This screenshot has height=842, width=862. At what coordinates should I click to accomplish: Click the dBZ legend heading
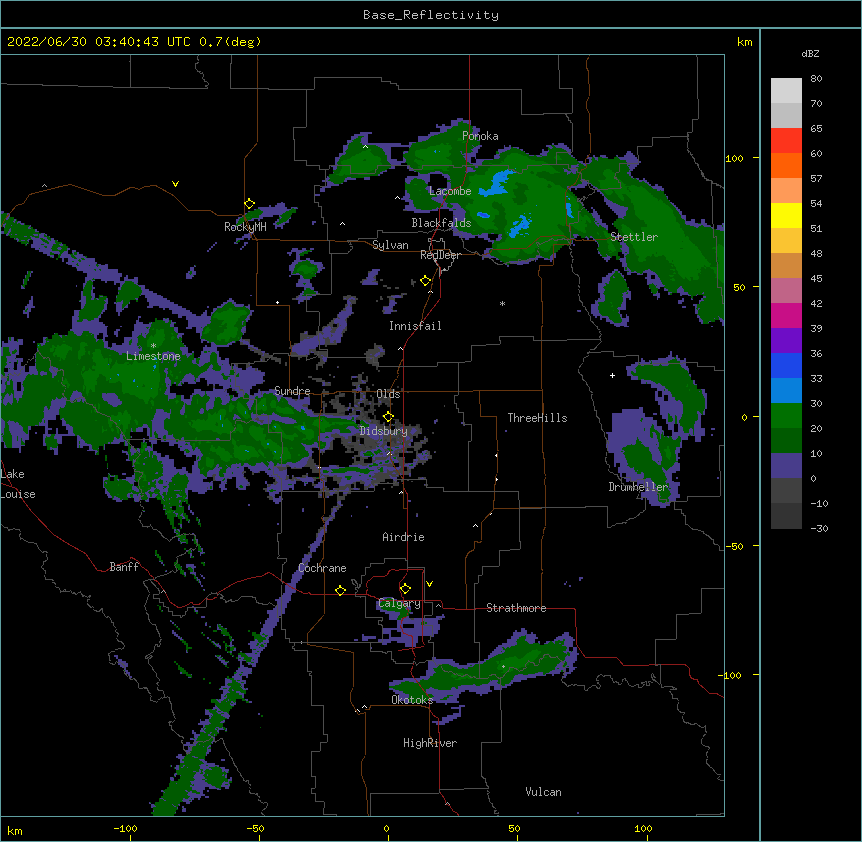click(x=810, y=54)
